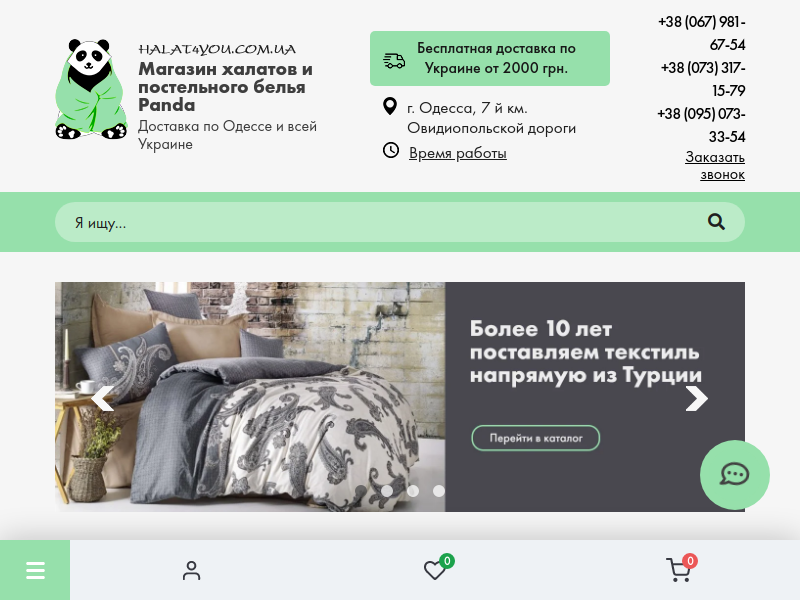Click the search magnifier icon
The height and width of the screenshot is (600, 800).
716,222
